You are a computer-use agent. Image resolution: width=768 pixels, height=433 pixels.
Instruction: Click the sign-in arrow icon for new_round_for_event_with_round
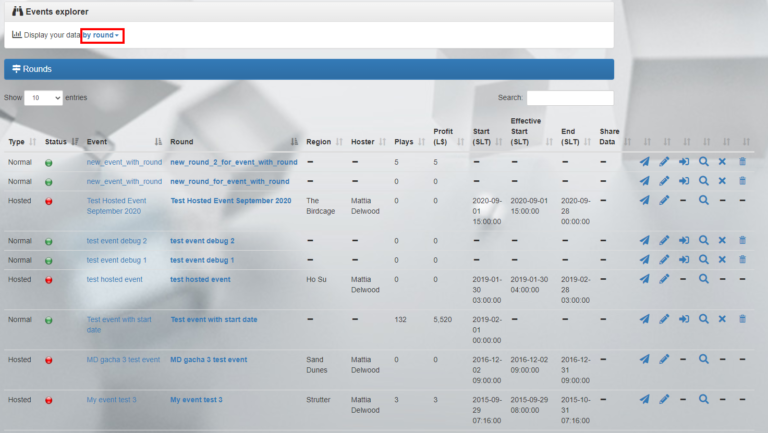pos(684,181)
